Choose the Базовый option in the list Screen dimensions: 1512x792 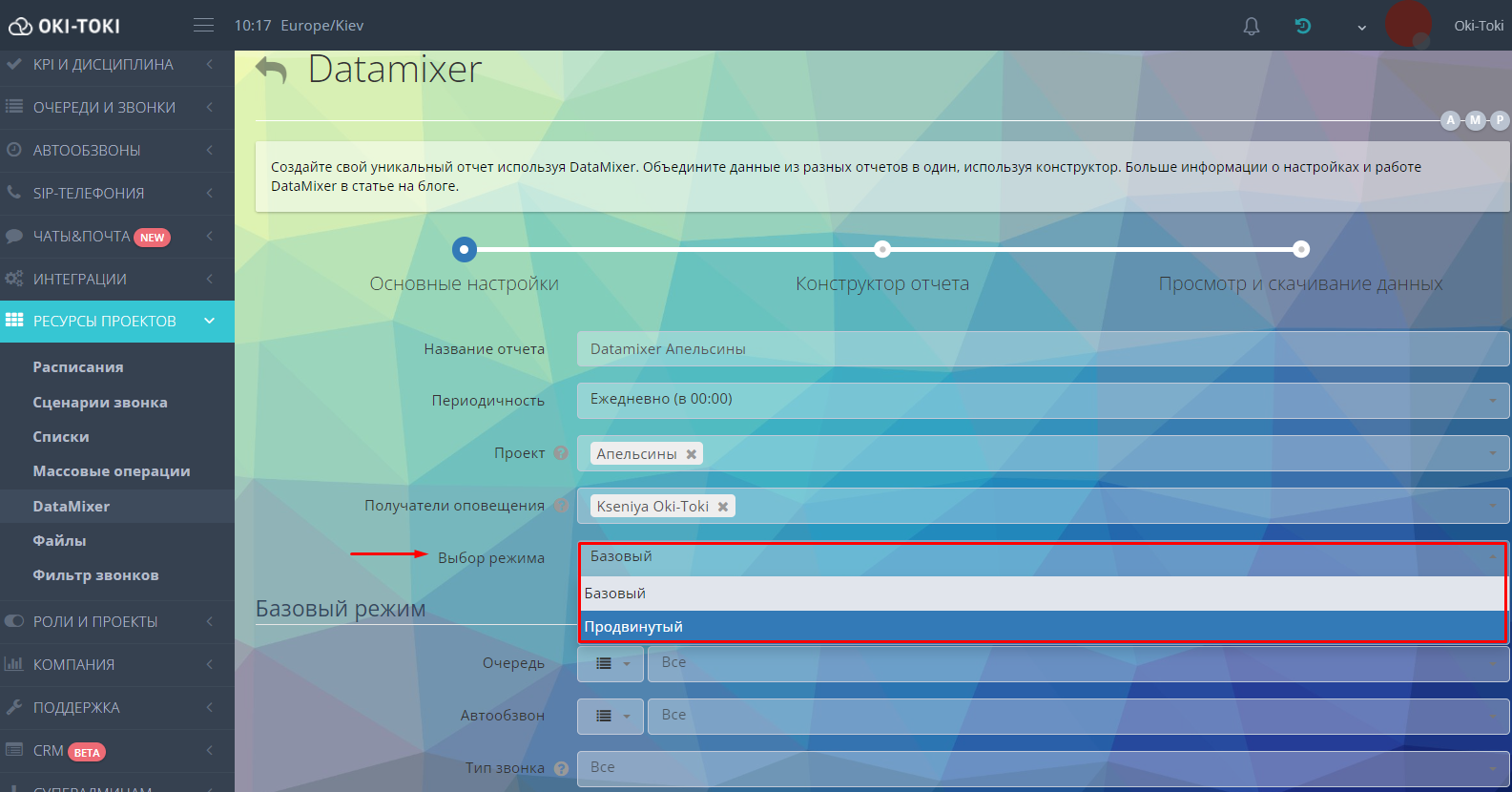[x=1043, y=594]
